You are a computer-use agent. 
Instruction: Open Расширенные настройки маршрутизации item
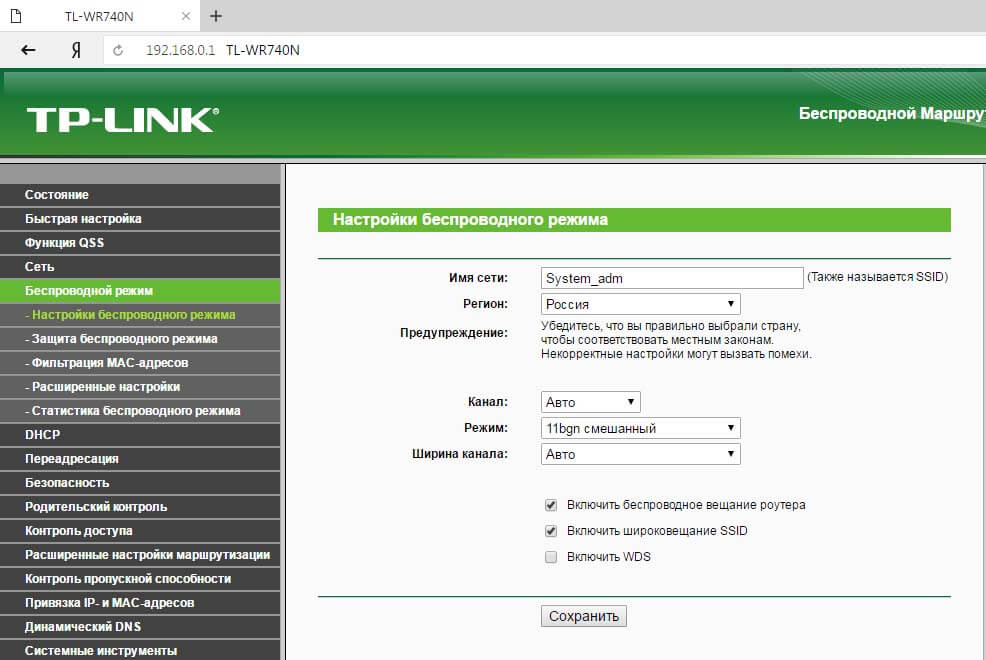point(140,554)
